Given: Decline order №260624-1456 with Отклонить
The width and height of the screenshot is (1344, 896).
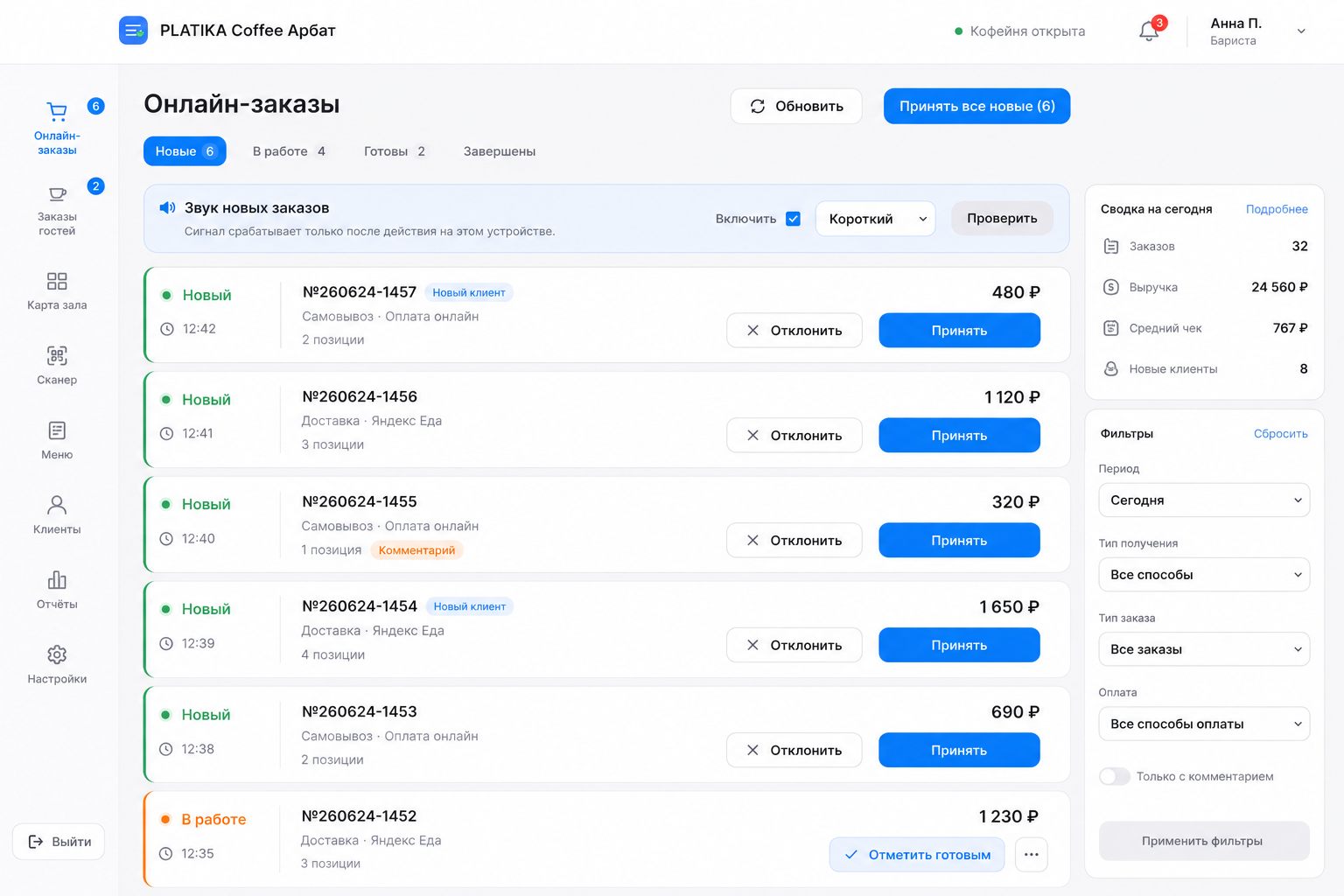Looking at the screenshot, I should (x=794, y=436).
